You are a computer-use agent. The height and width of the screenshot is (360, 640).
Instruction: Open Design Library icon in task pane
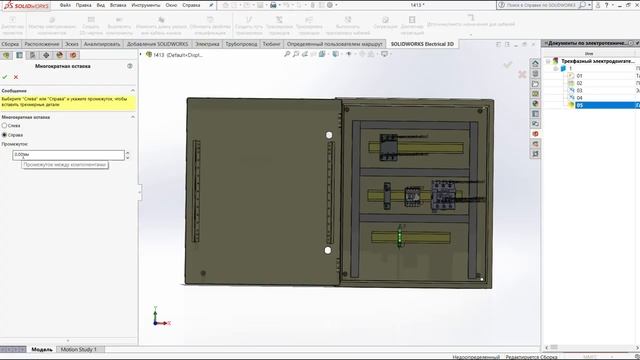[x=535, y=73]
